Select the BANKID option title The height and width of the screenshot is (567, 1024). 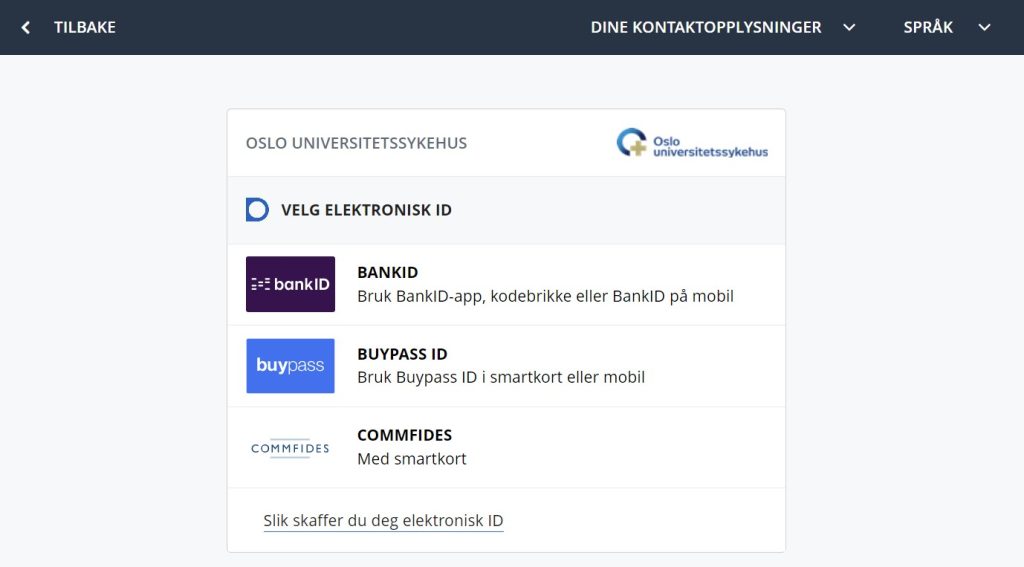point(387,273)
